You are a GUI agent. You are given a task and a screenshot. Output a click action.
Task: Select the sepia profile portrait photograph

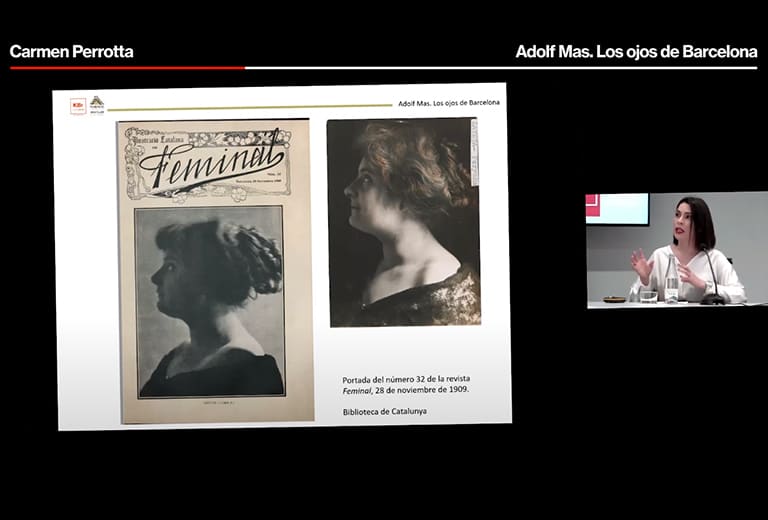point(404,222)
